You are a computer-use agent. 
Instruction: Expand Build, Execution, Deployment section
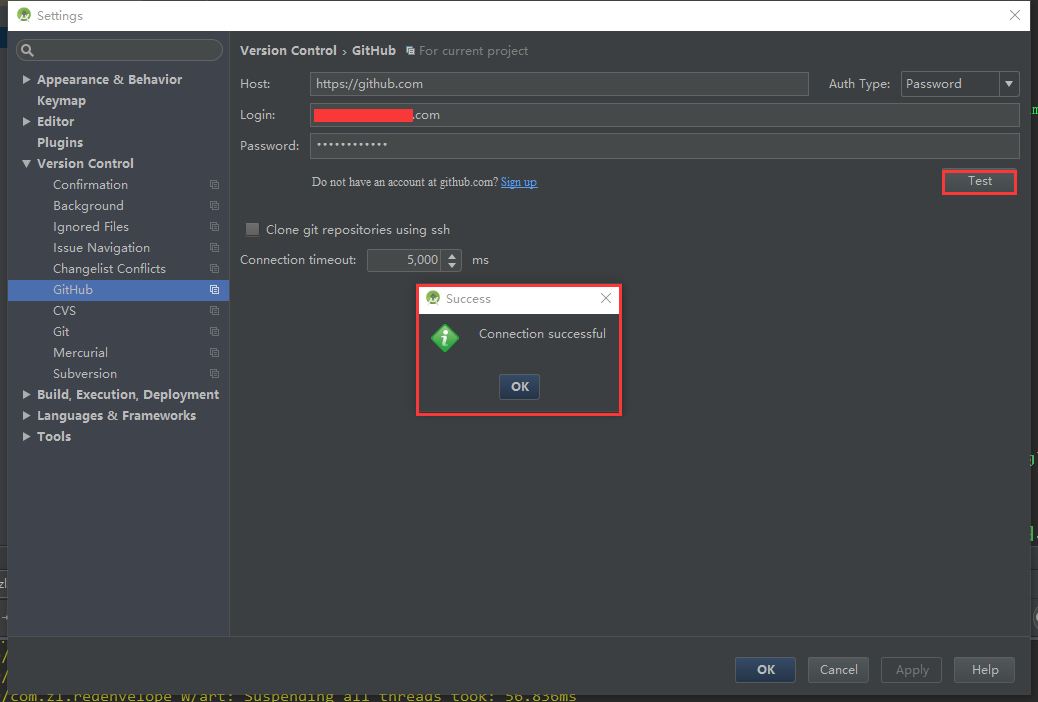pyautogui.click(x=26, y=395)
